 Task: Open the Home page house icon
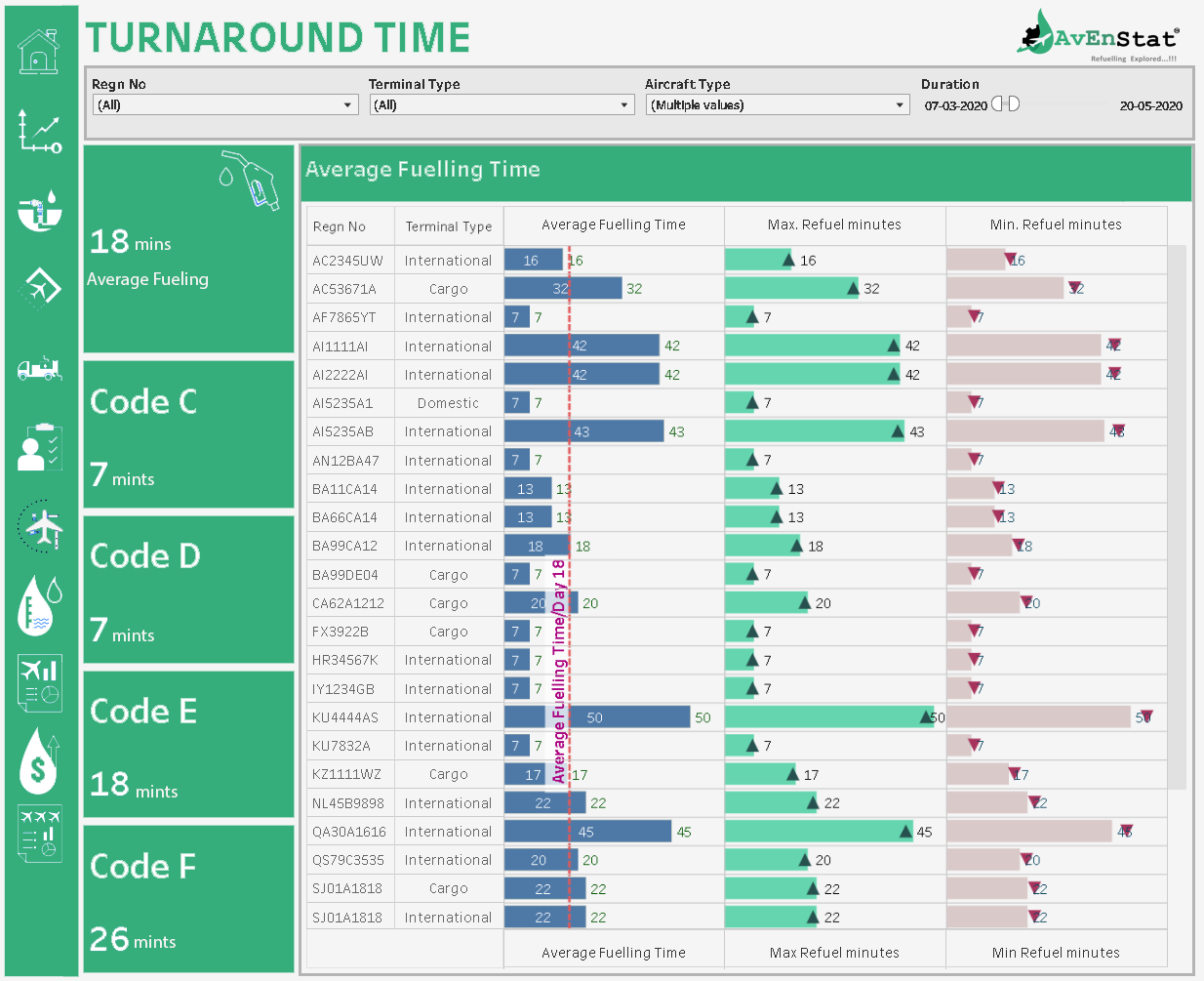click(x=39, y=51)
